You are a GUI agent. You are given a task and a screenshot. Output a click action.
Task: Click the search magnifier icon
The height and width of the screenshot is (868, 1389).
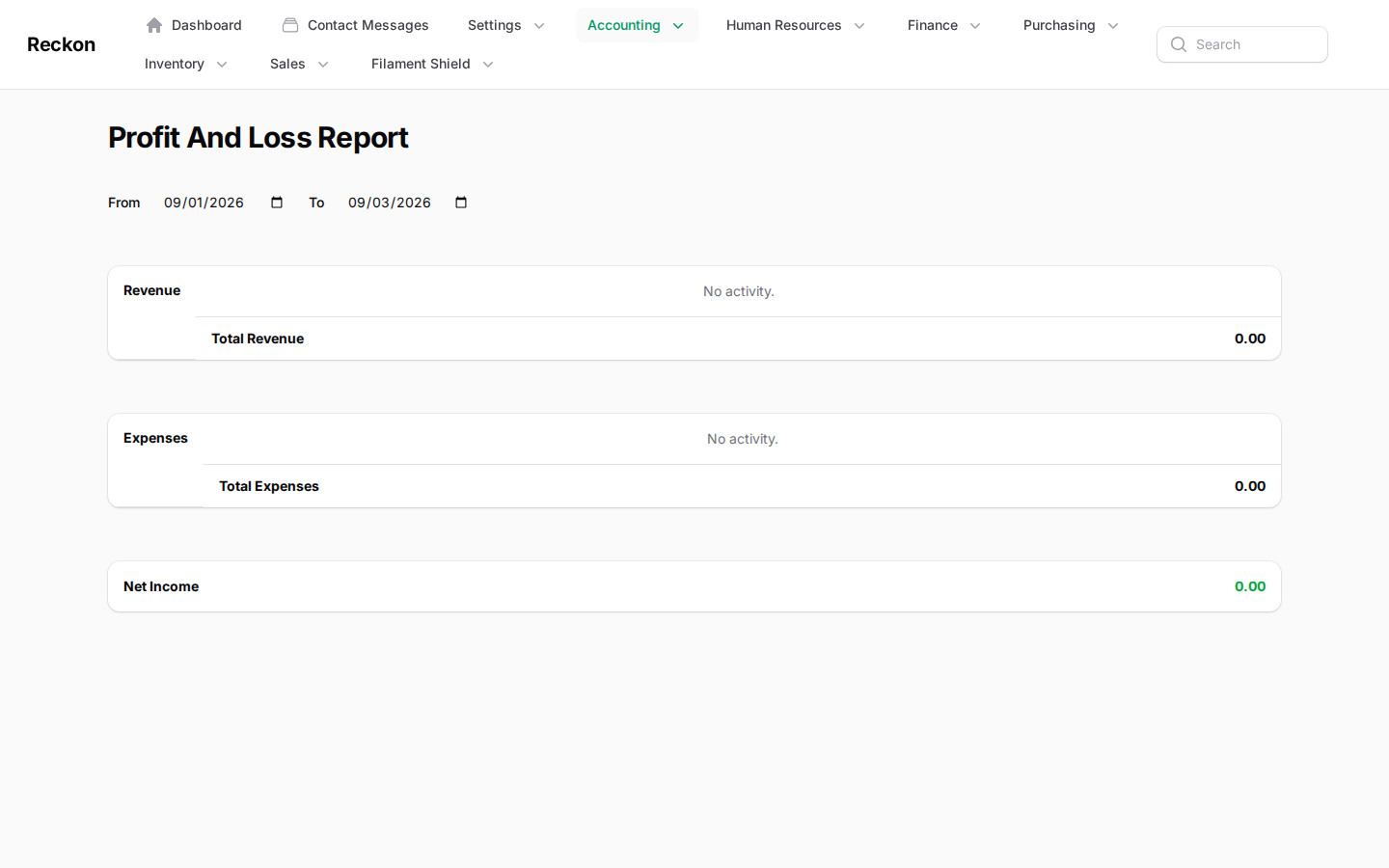click(1179, 44)
